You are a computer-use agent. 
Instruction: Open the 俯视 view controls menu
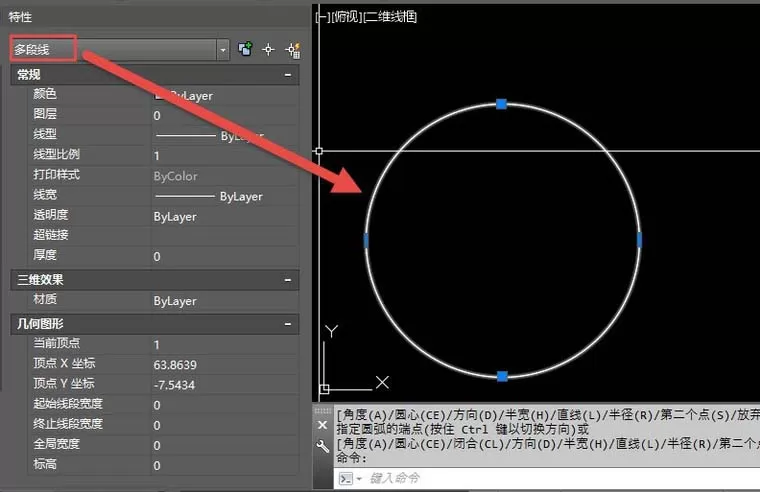[347, 17]
